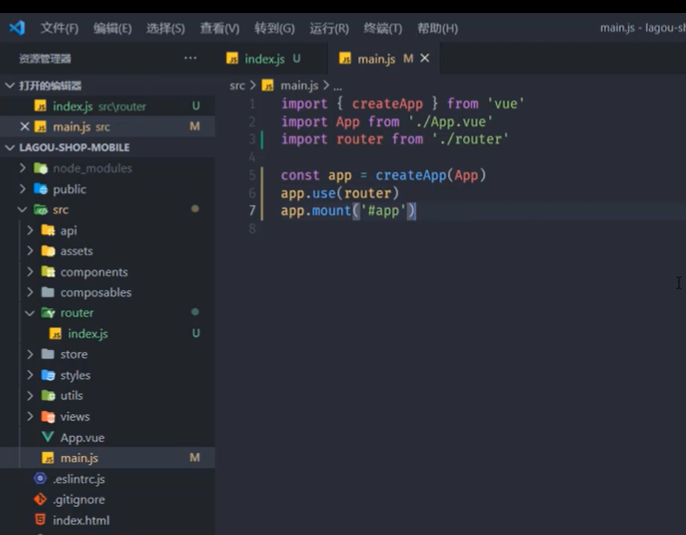Open explorer more actions ellipsis
Image resolution: width=686 pixels, height=535 pixels.
click(190, 58)
